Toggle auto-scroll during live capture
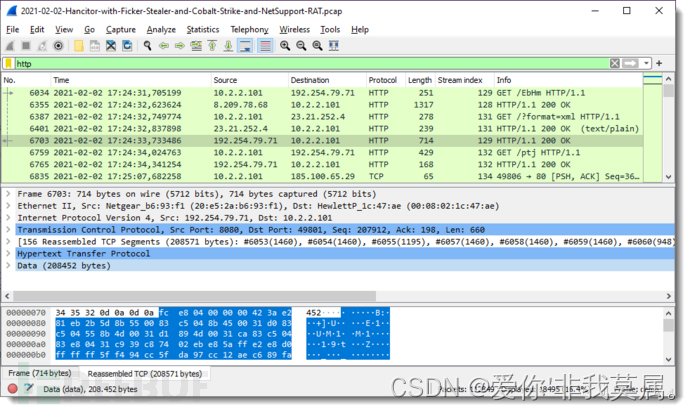The height and width of the screenshot is (411, 690). click(x=245, y=46)
